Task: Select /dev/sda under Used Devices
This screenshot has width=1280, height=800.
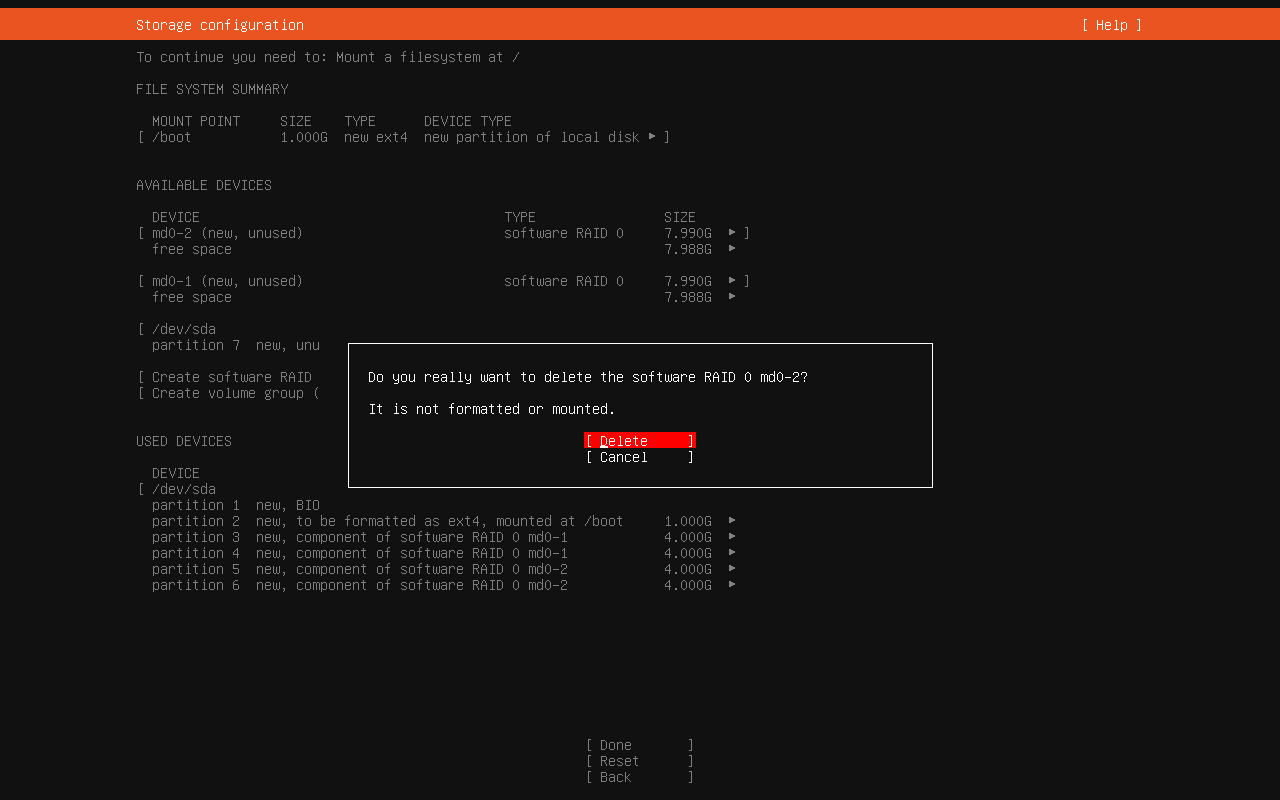Action: (184, 489)
